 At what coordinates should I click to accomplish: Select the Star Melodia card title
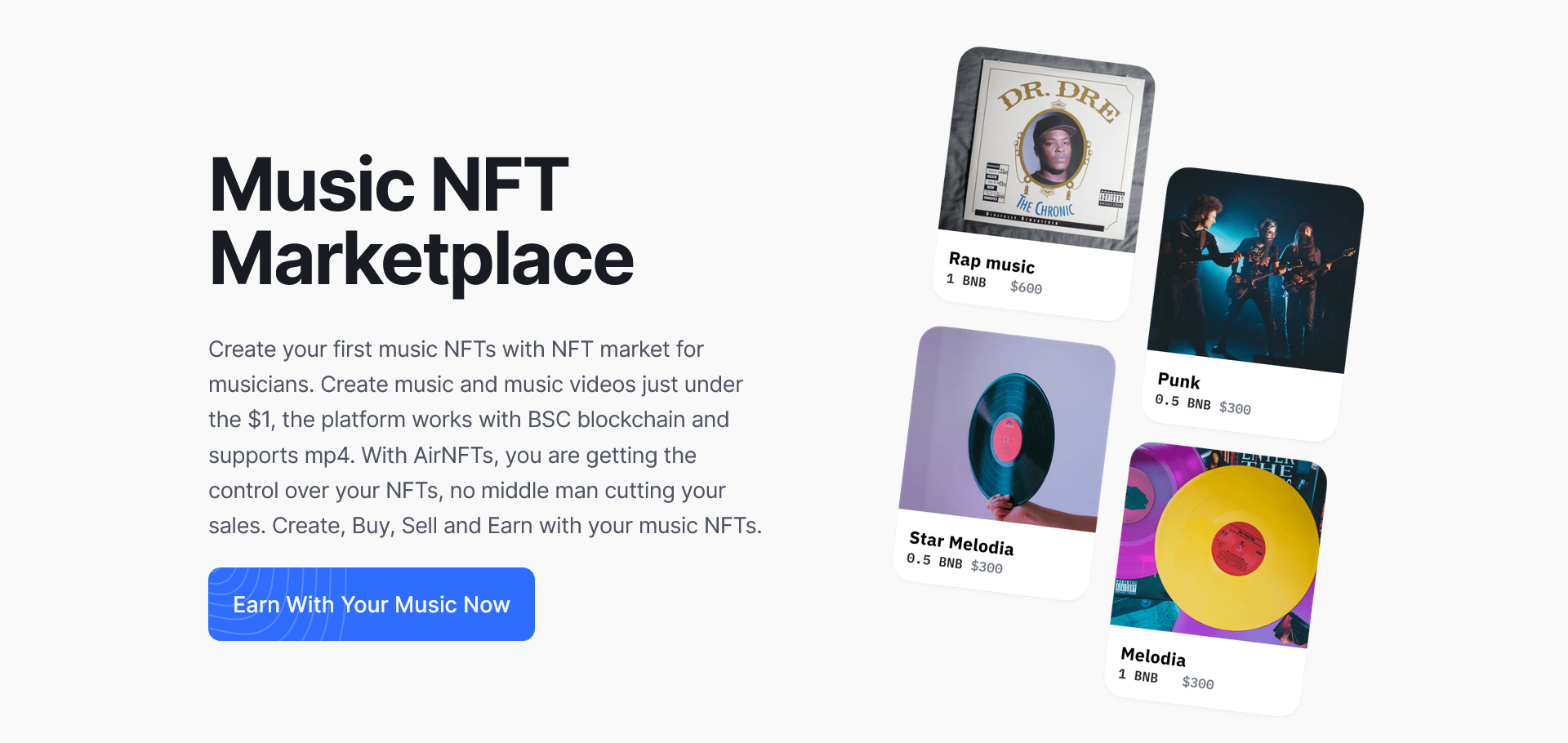tap(961, 543)
